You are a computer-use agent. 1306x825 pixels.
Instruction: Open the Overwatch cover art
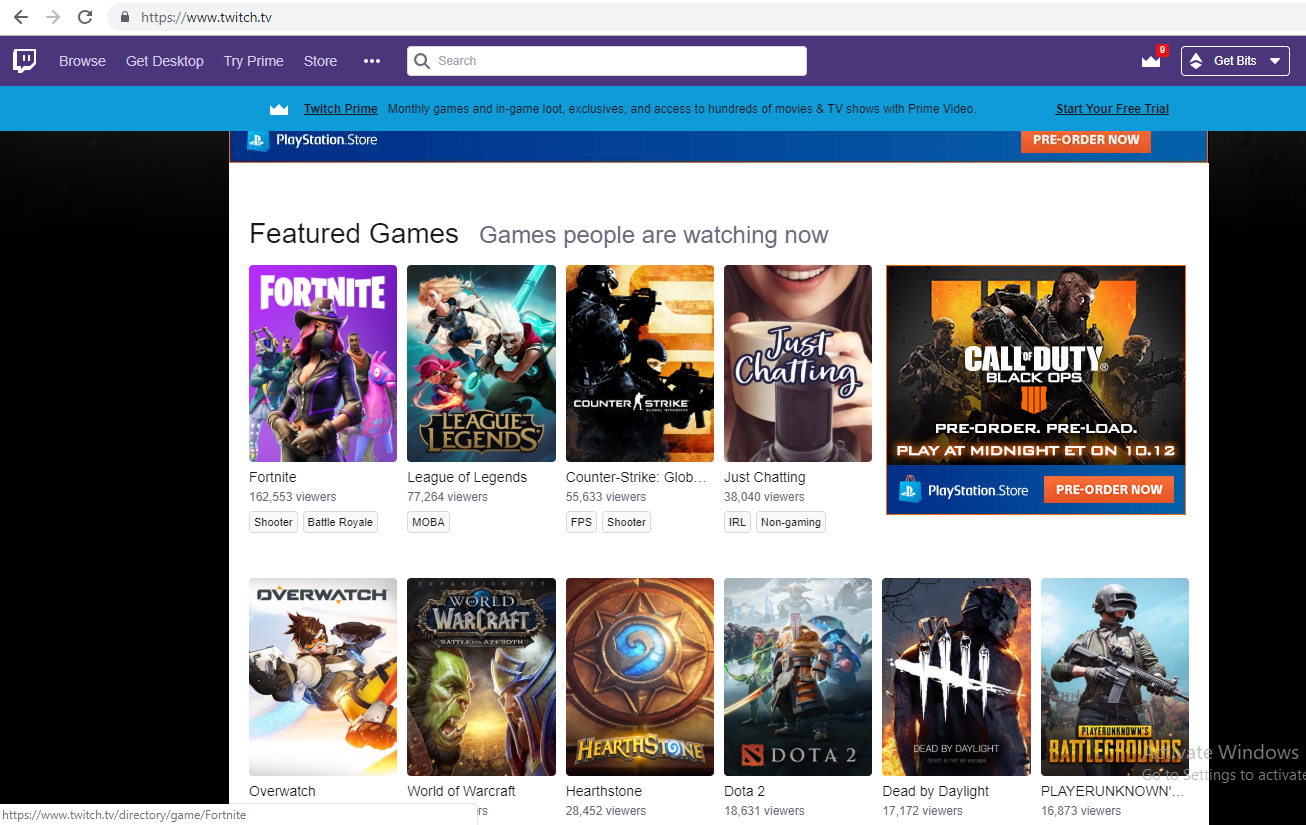click(x=323, y=677)
